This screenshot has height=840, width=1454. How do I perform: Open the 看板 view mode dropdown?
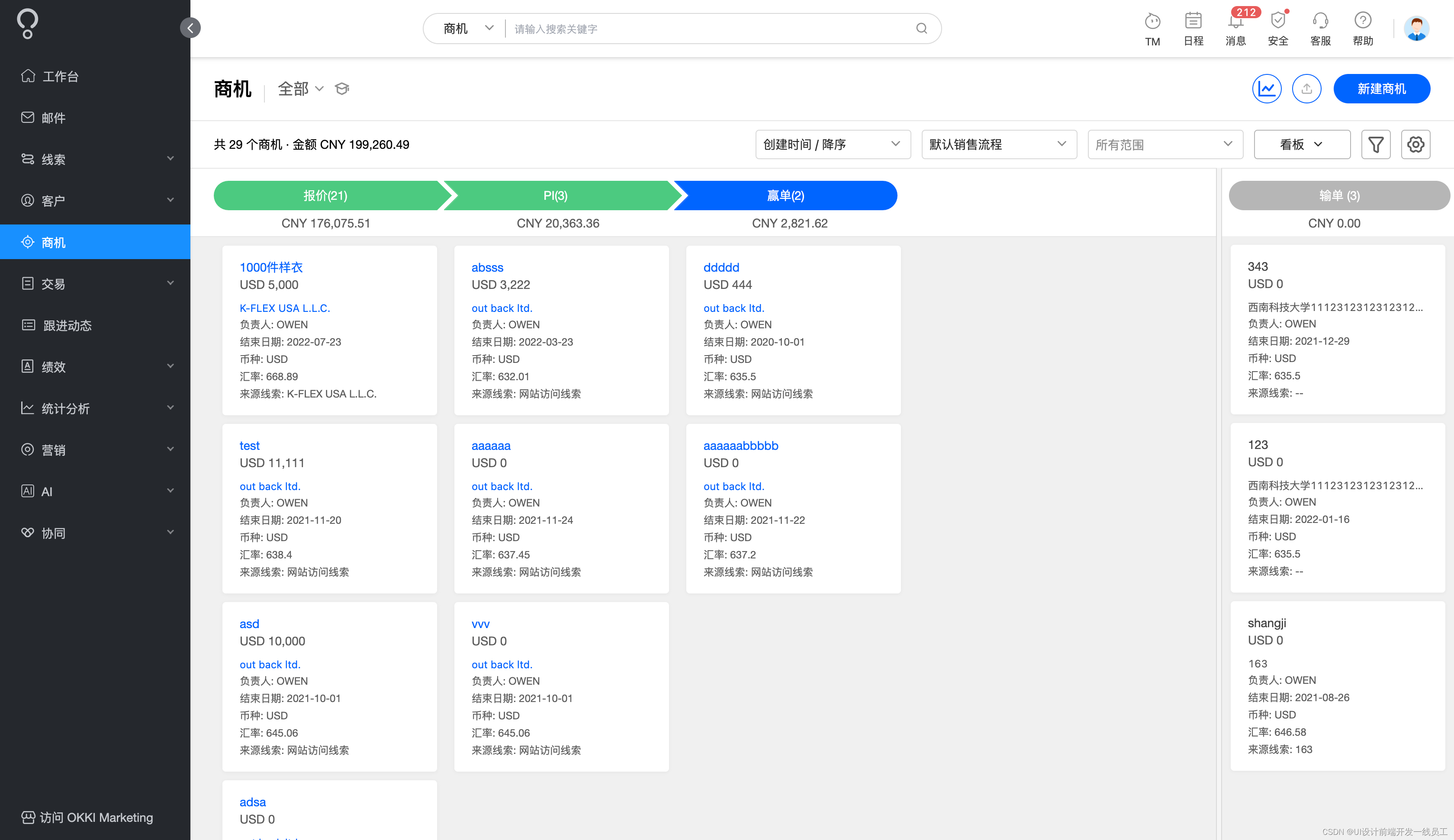pos(1302,144)
